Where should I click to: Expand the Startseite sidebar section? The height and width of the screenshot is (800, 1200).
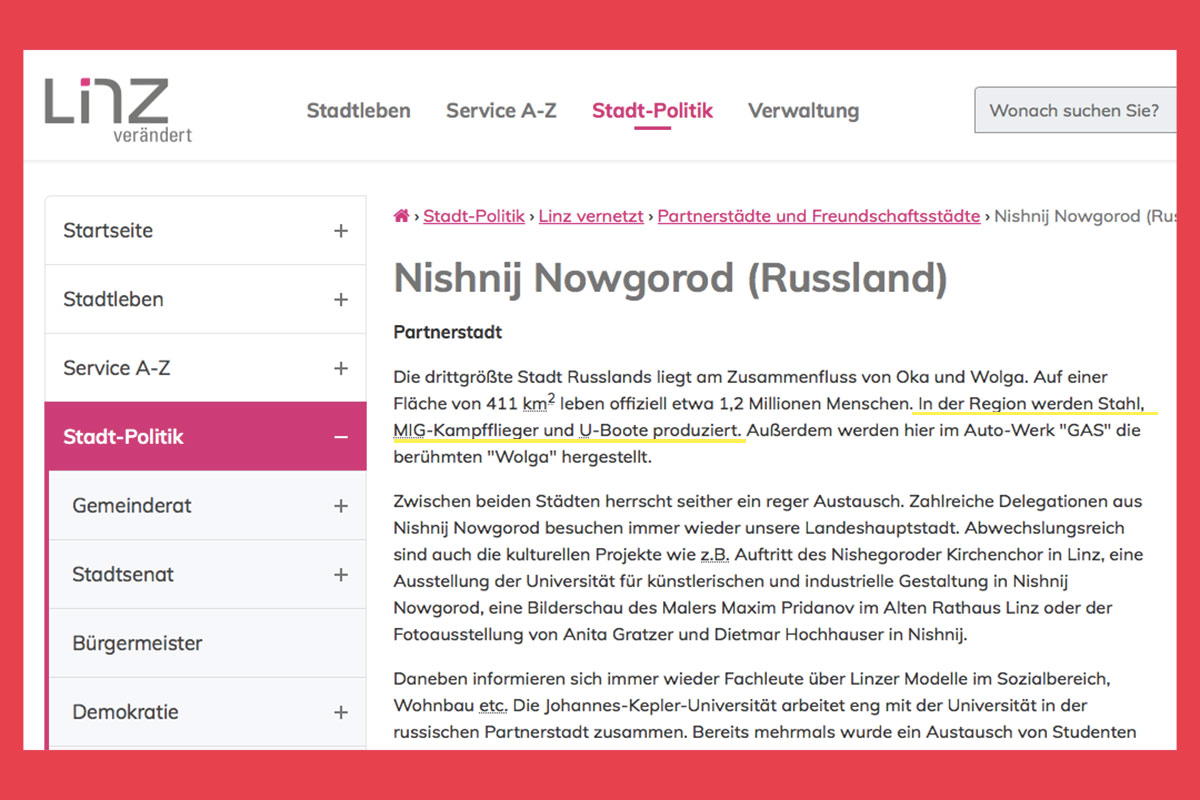341,231
